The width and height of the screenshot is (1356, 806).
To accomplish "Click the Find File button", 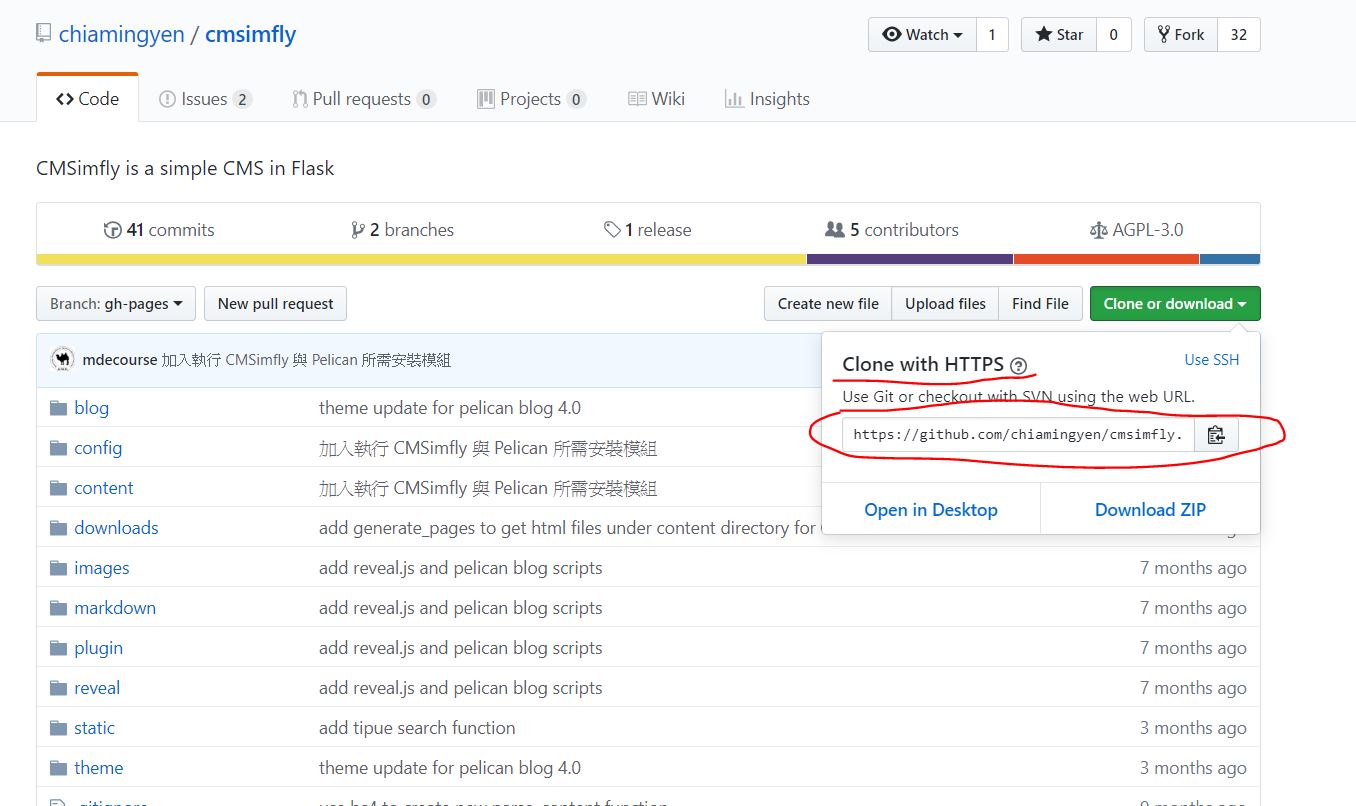I will coord(1040,304).
